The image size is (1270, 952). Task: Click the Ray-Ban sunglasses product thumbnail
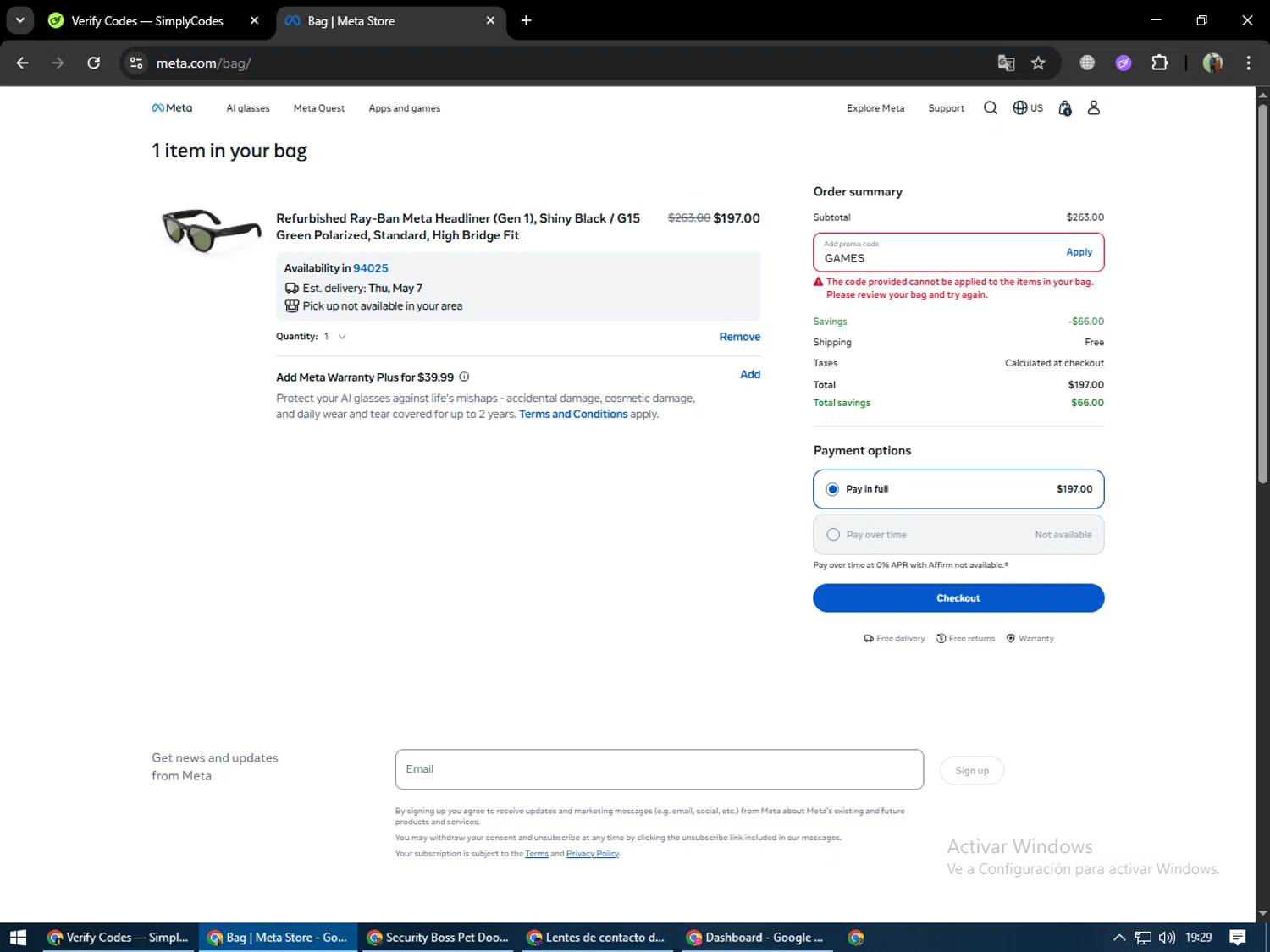tap(211, 229)
